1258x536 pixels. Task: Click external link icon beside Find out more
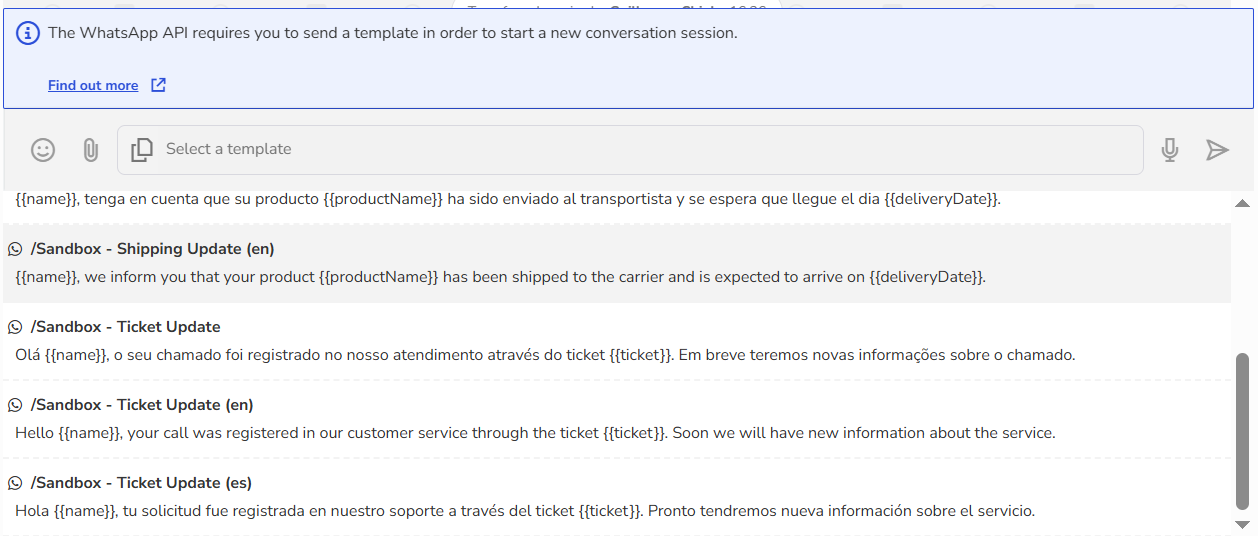[158, 85]
